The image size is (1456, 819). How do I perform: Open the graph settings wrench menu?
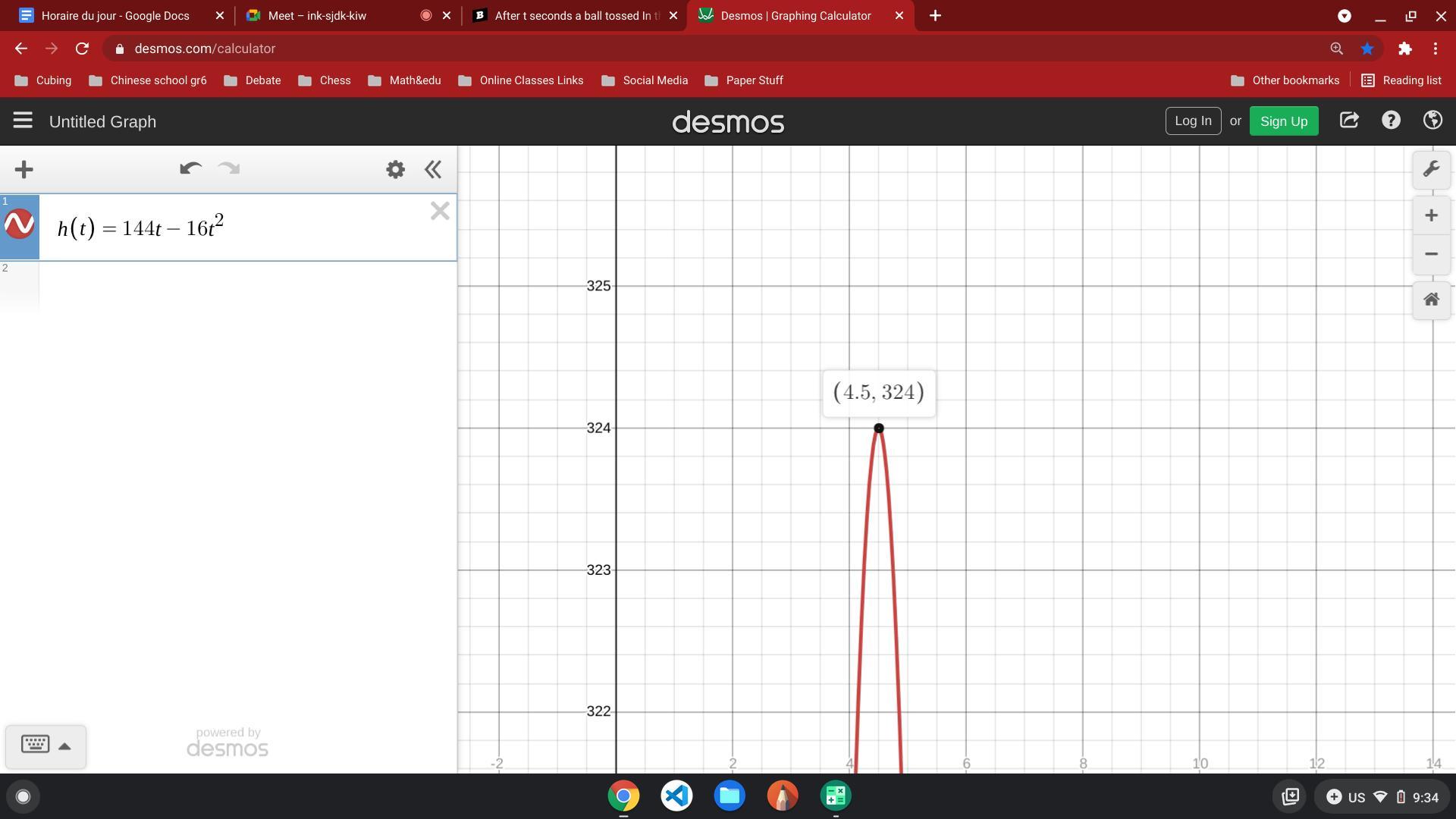pos(1431,169)
